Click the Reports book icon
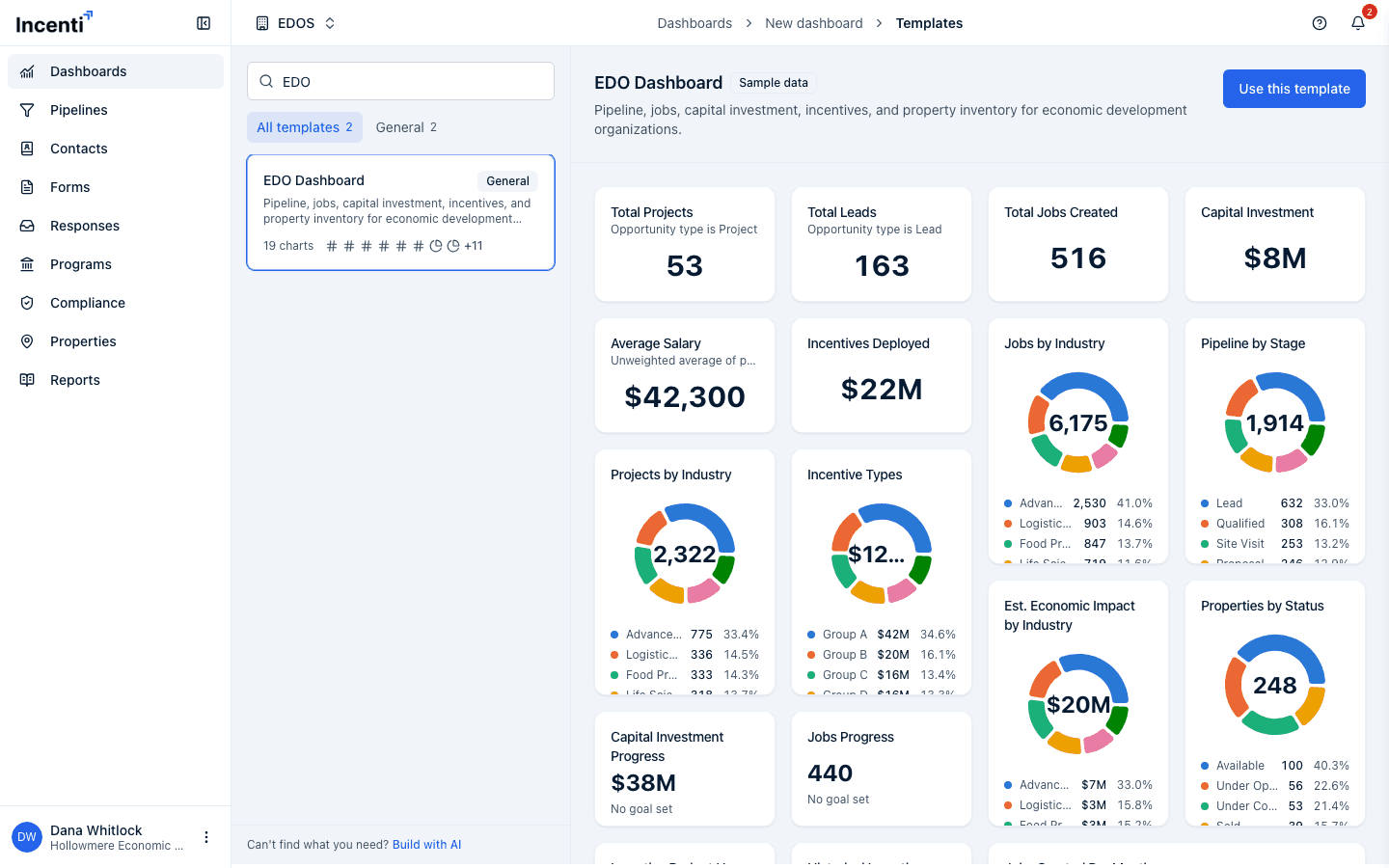This screenshot has width=1389, height=868. 27,380
